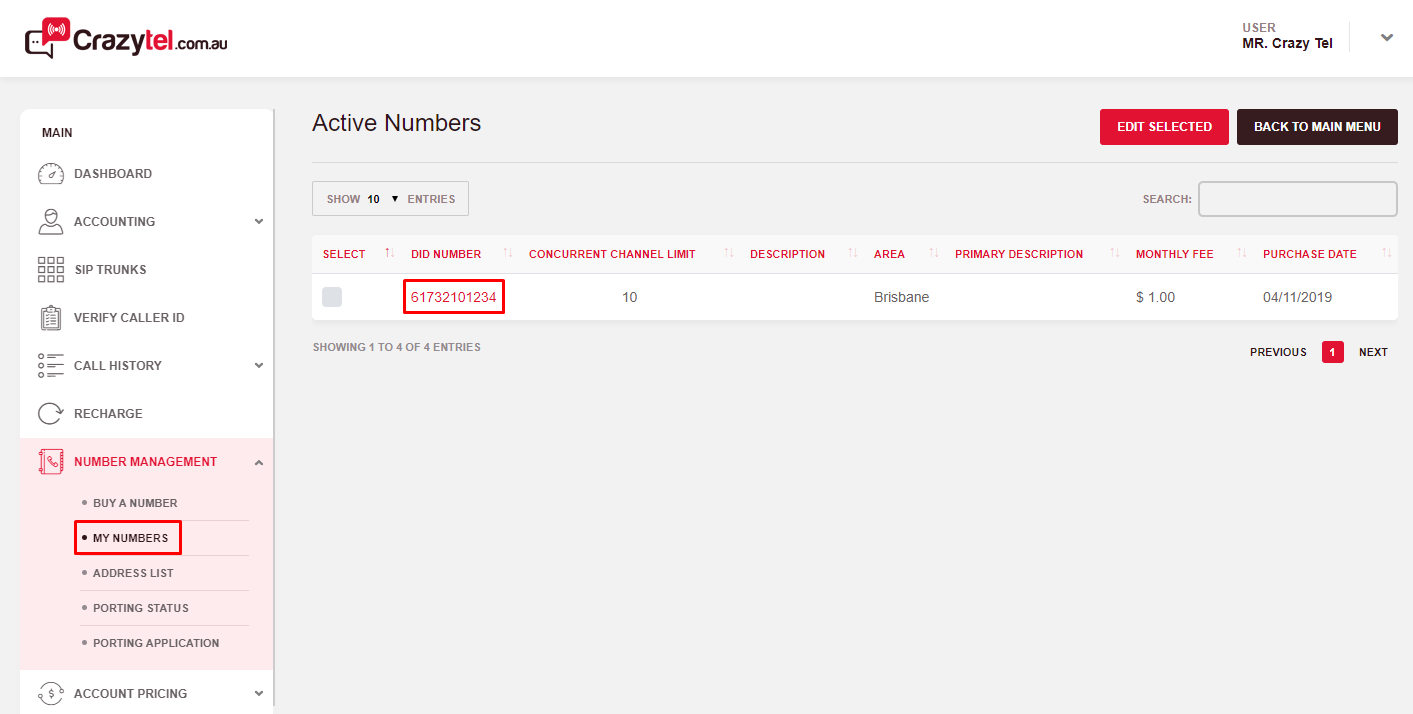Click the Edit Selected button

[x=1164, y=127]
